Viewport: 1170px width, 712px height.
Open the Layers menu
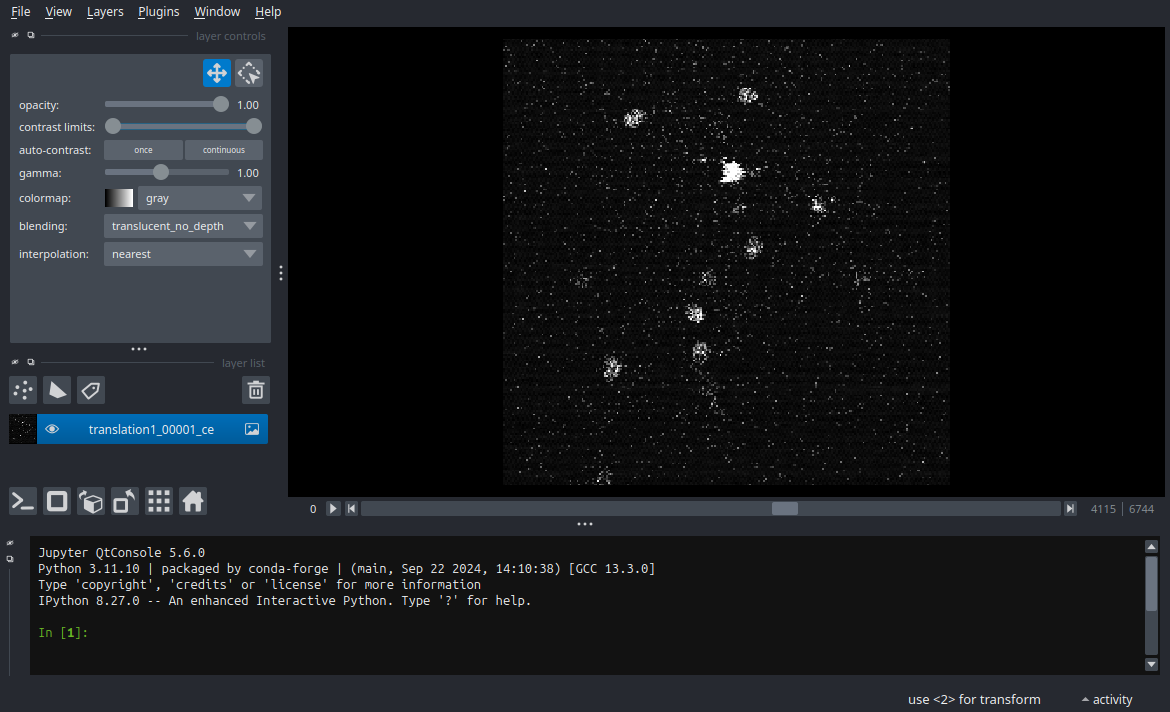point(104,11)
